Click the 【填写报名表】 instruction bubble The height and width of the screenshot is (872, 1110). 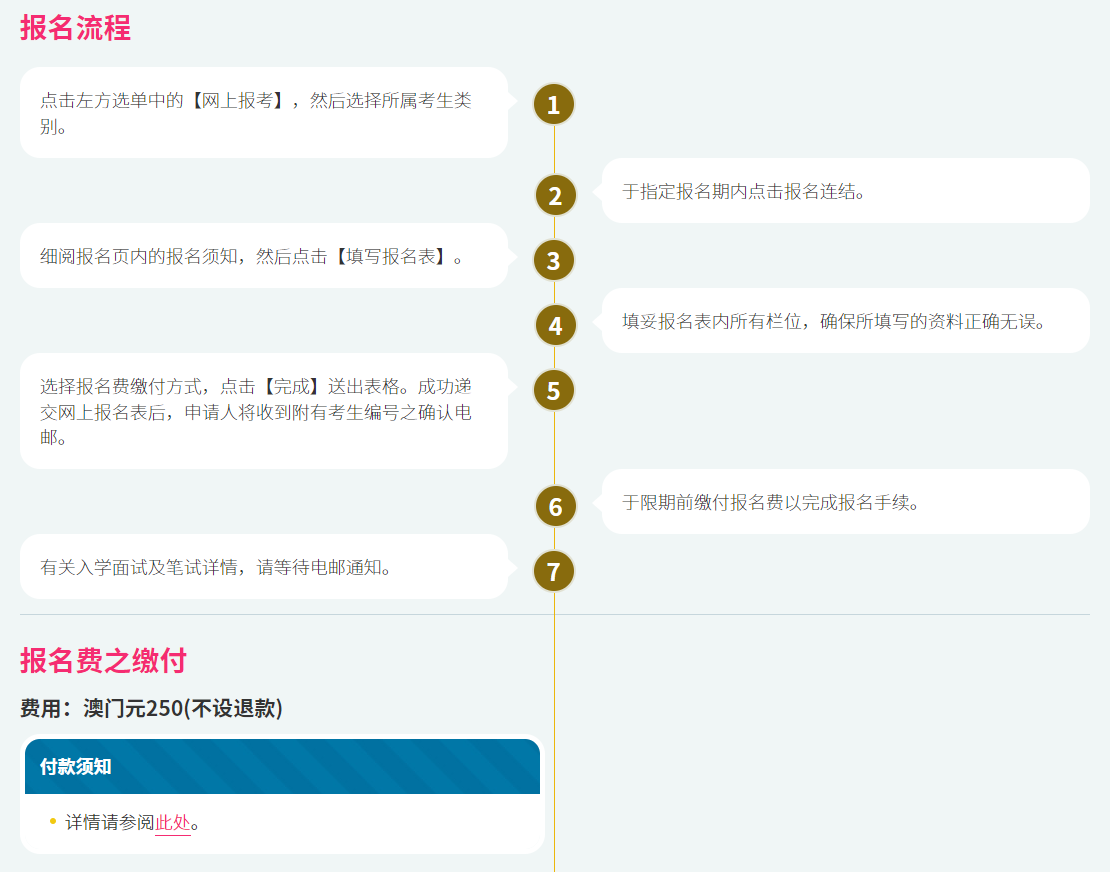coord(264,256)
